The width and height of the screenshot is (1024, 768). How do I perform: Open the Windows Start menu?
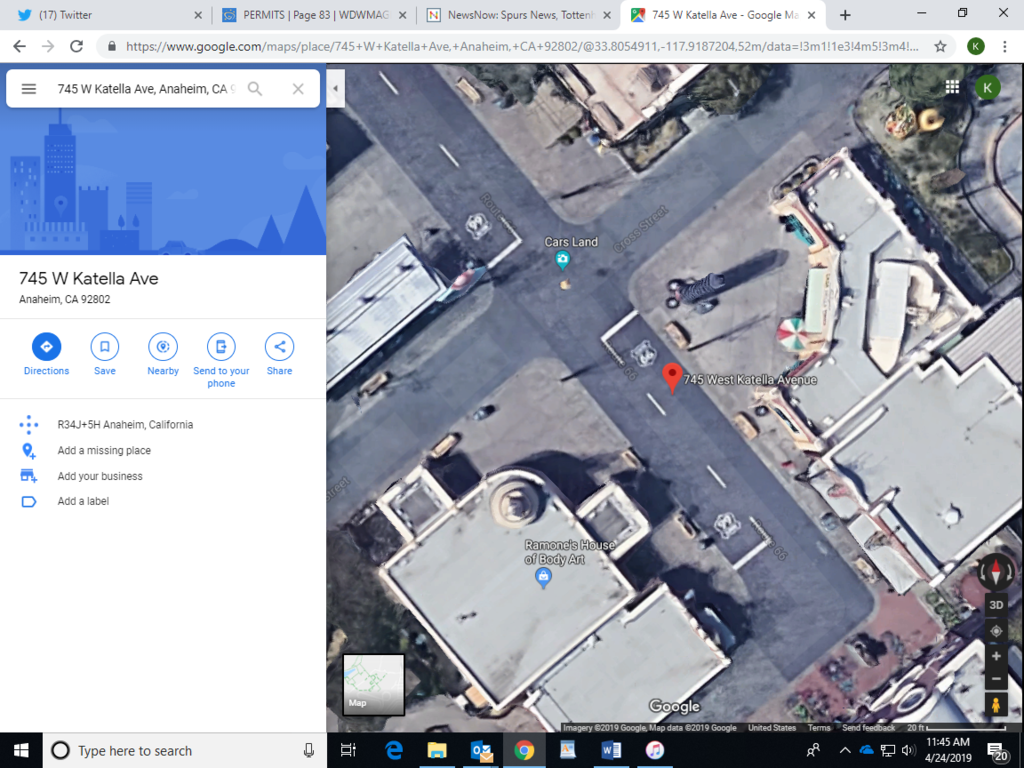tap(21, 750)
